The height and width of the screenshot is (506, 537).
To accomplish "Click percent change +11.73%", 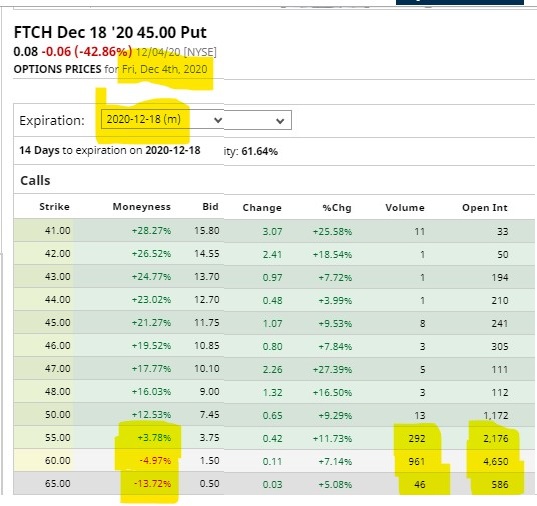I will [x=332, y=439].
